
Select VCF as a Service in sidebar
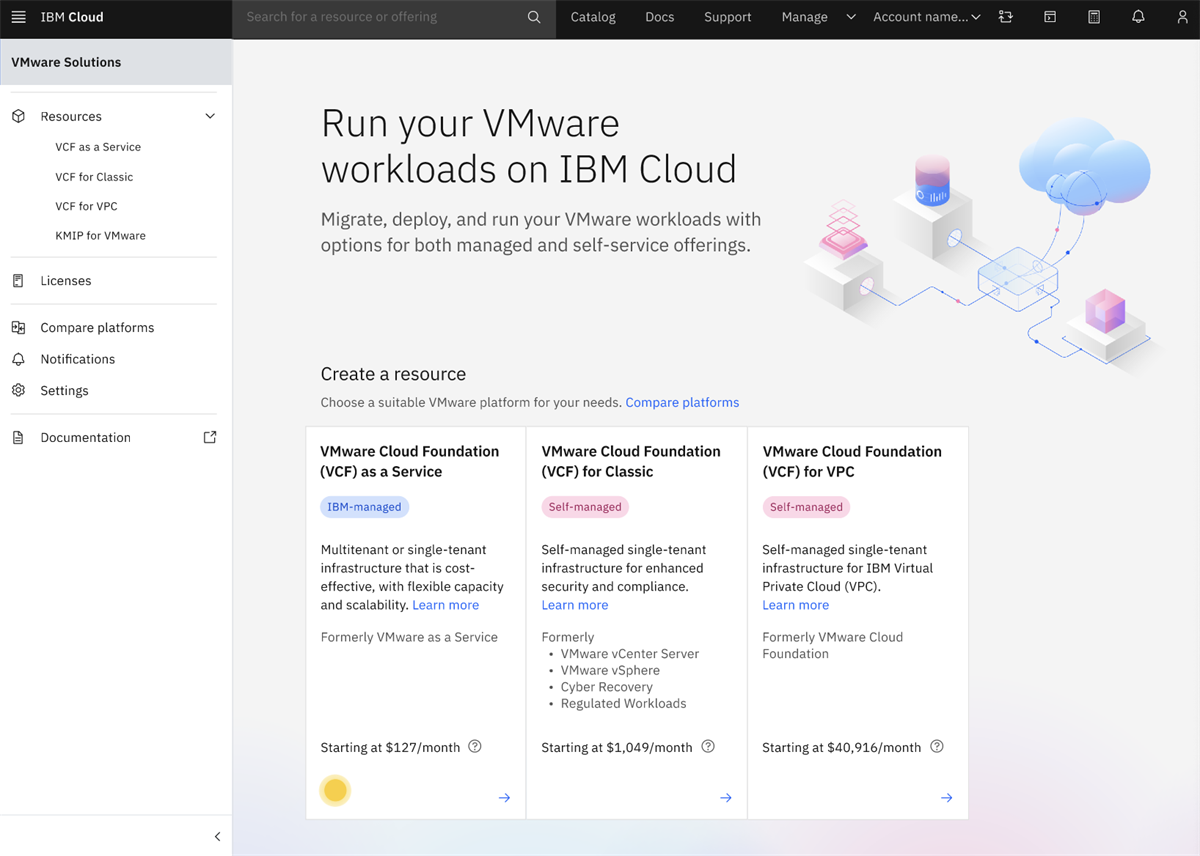(98, 147)
